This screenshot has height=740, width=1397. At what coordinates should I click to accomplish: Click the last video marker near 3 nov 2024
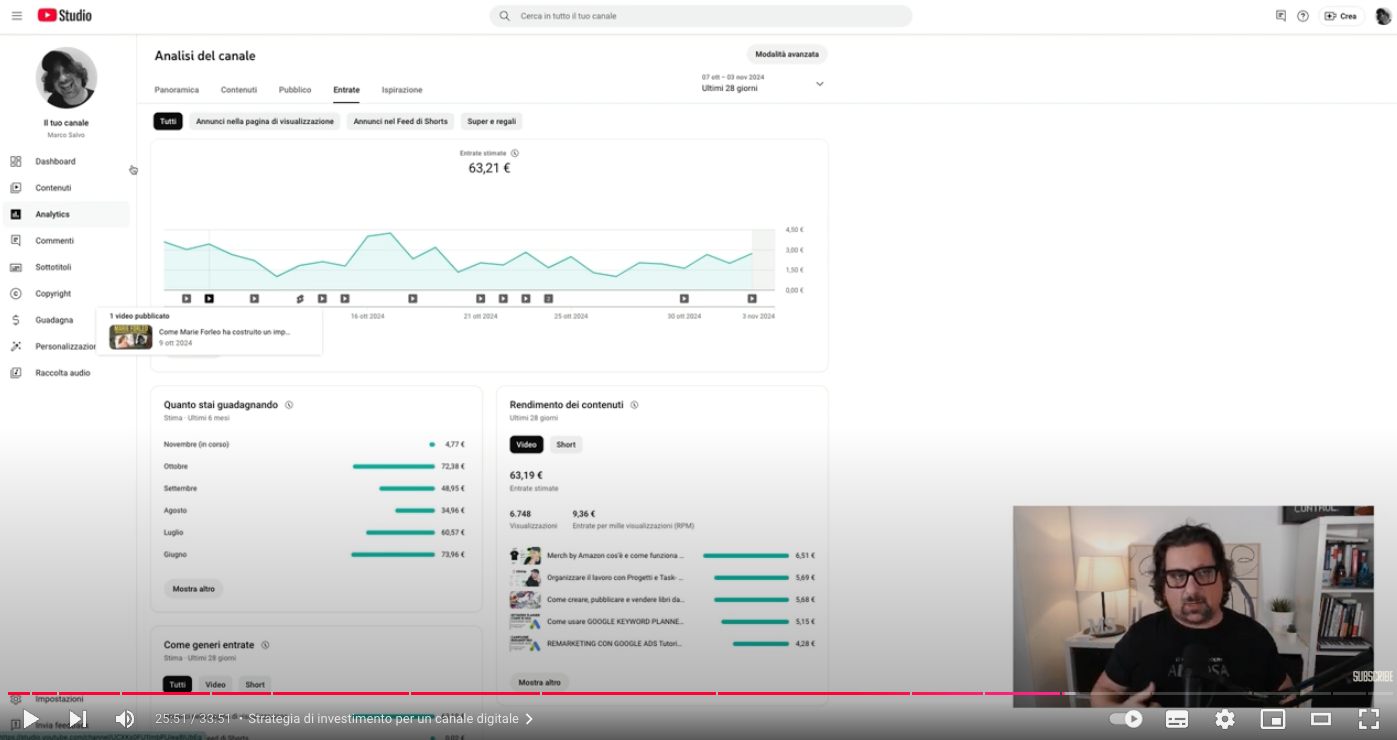tap(752, 298)
